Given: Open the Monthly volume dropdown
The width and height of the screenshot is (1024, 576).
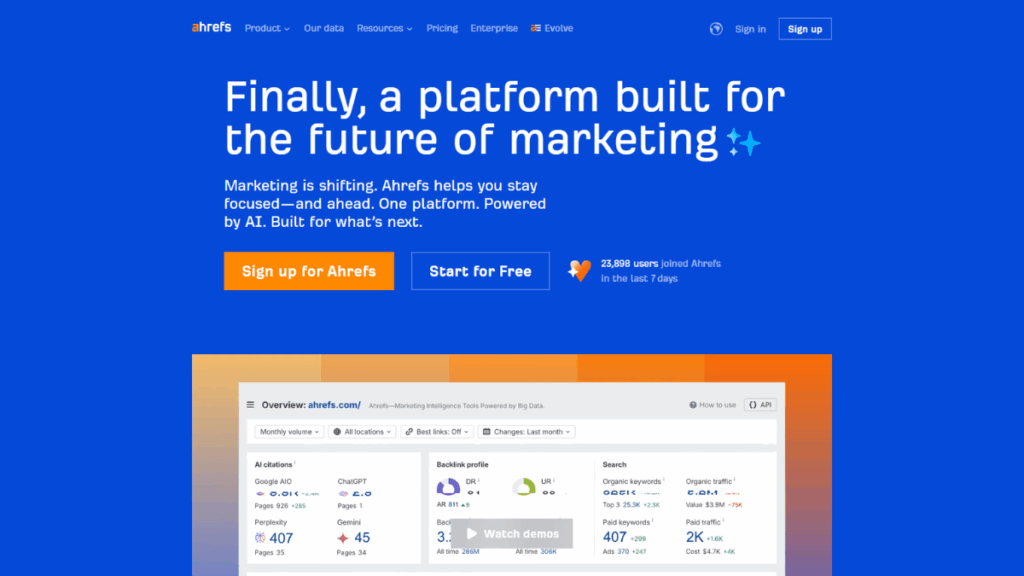Looking at the screenshot, I should pyautogui.click(x=288, y=432).
